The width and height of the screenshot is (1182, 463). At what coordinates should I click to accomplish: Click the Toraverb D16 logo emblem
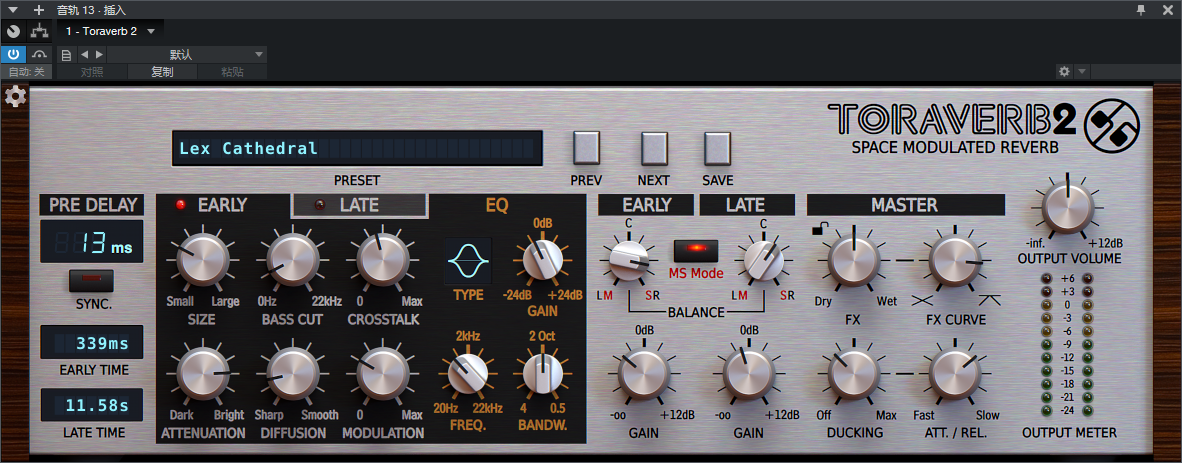point(1112,126)
